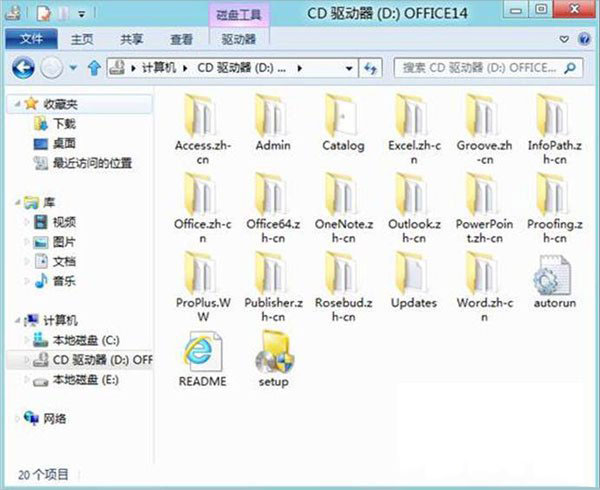Open the ProPlus.WW folder
Screen dimensions: 600x490
(202, 287)
